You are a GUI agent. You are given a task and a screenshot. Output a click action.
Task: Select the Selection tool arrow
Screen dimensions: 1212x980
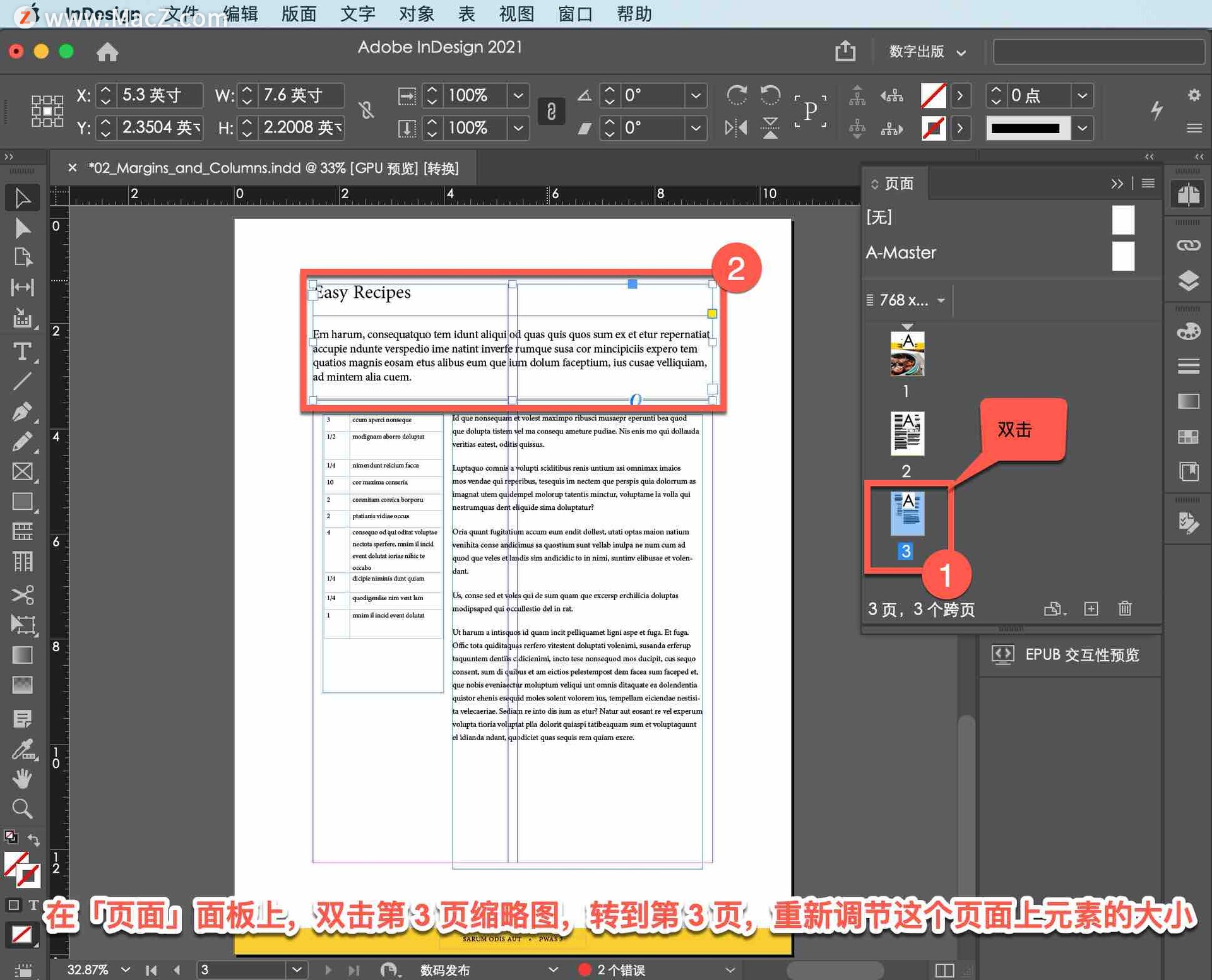coord(22,198)
